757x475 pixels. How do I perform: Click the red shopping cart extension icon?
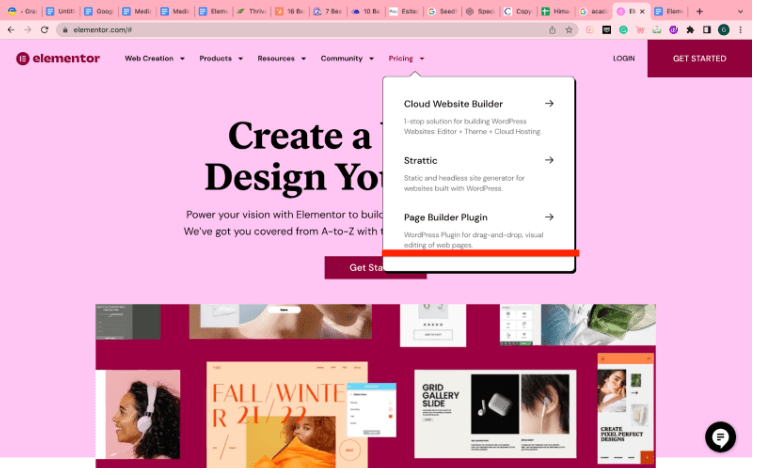(640, 30)
